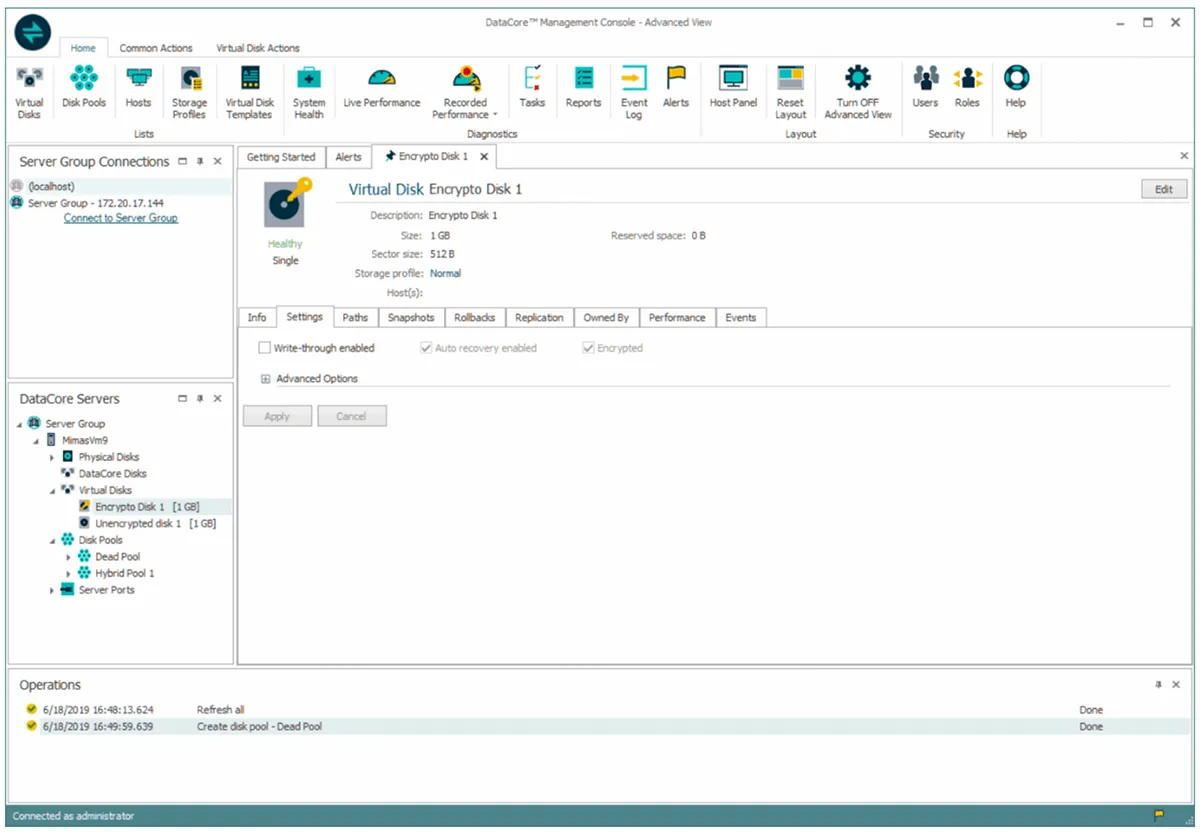Open Recorded Performance

(x=465, y=92)
